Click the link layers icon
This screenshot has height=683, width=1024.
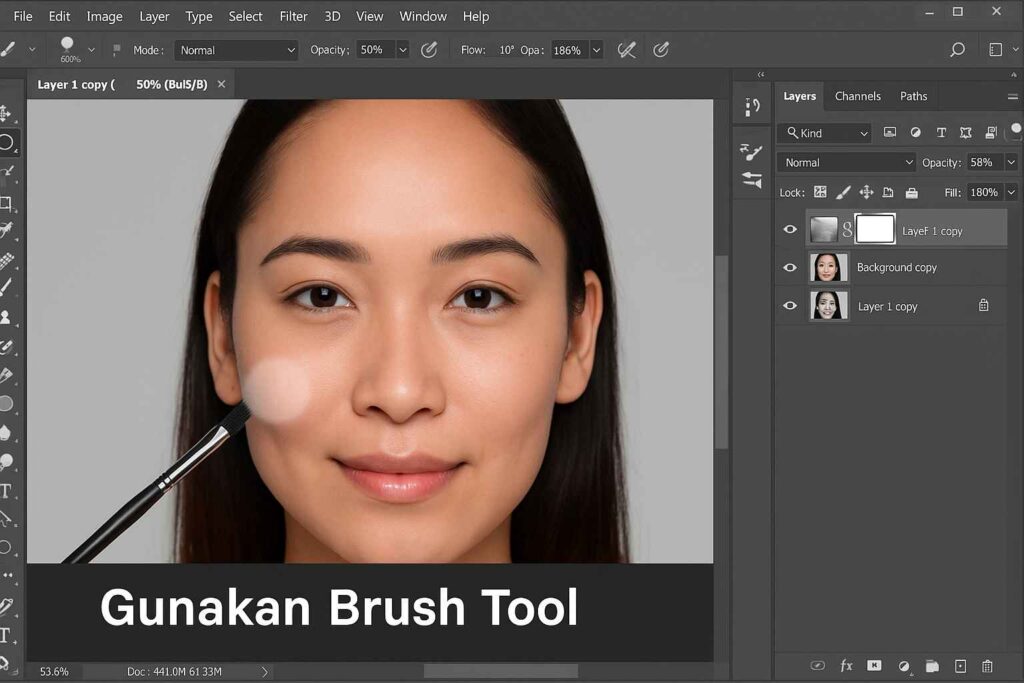(818, 665)
